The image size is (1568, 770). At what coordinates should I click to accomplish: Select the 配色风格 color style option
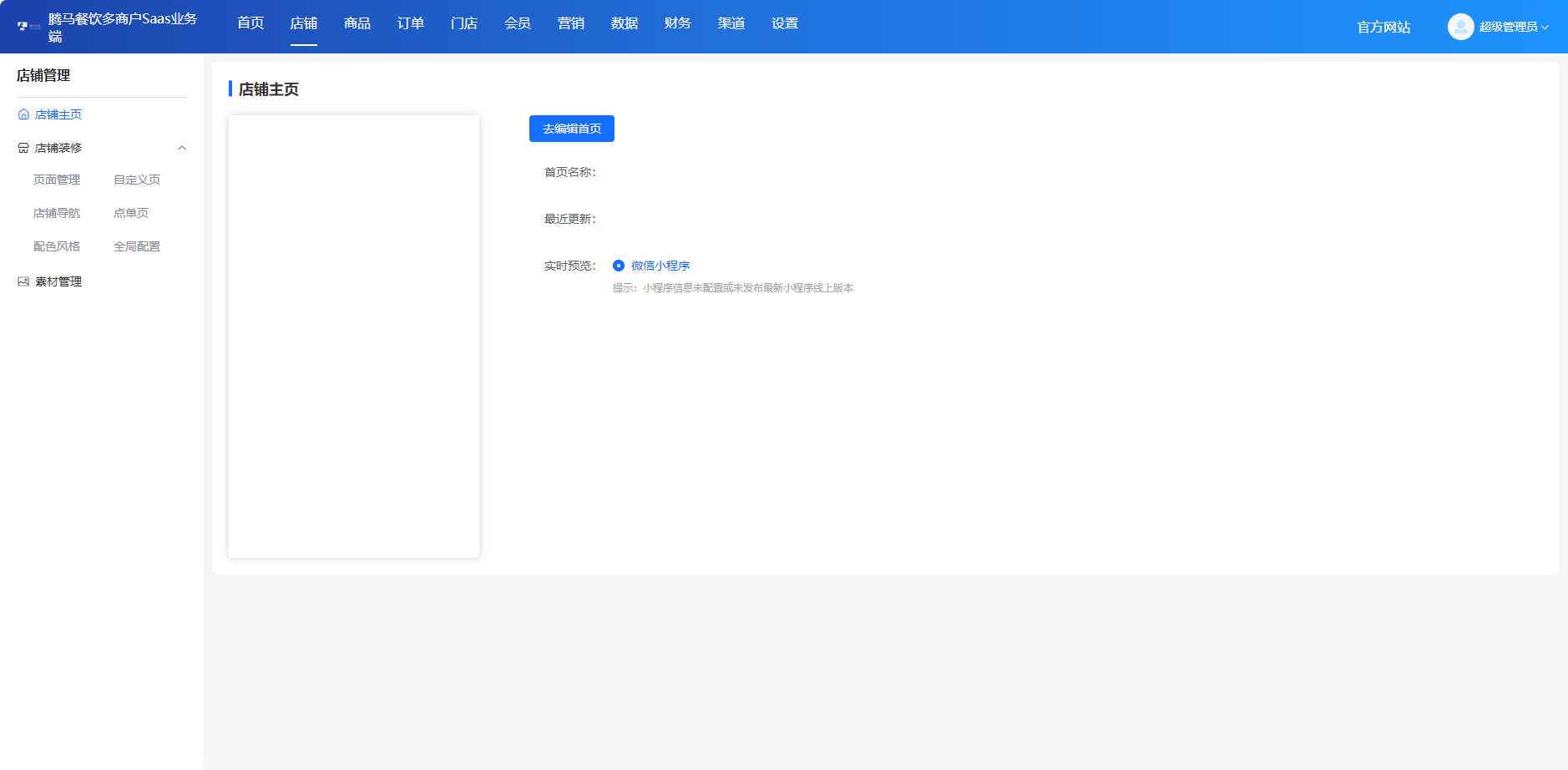(58, 246)
